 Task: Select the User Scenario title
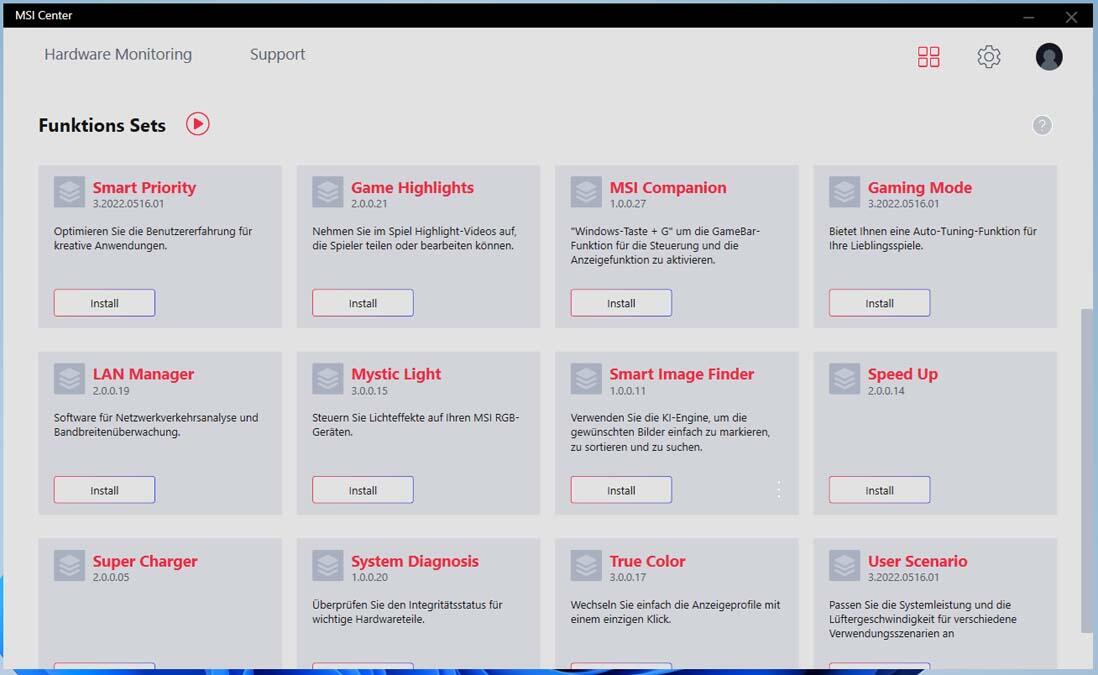coord(917,561)
